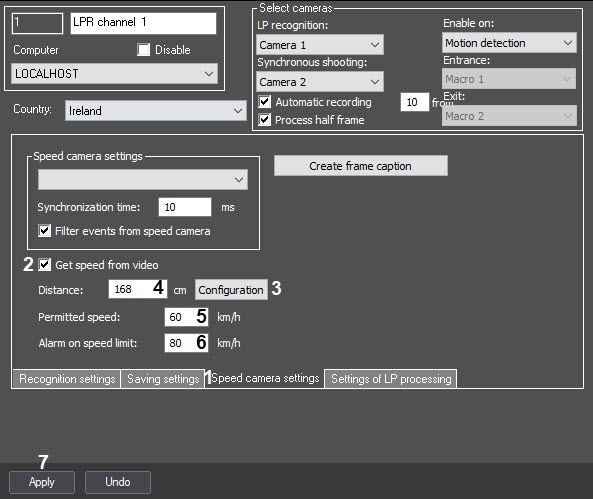Select Settings of LP processing tab
Viewport: 593px width, 499px height.
pos(391,379)
